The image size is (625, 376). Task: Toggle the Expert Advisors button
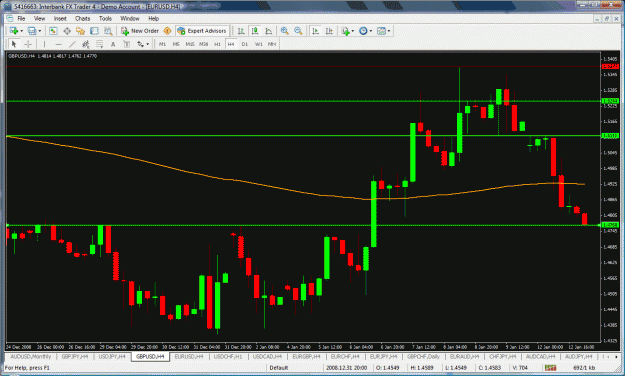click(202, 31)
